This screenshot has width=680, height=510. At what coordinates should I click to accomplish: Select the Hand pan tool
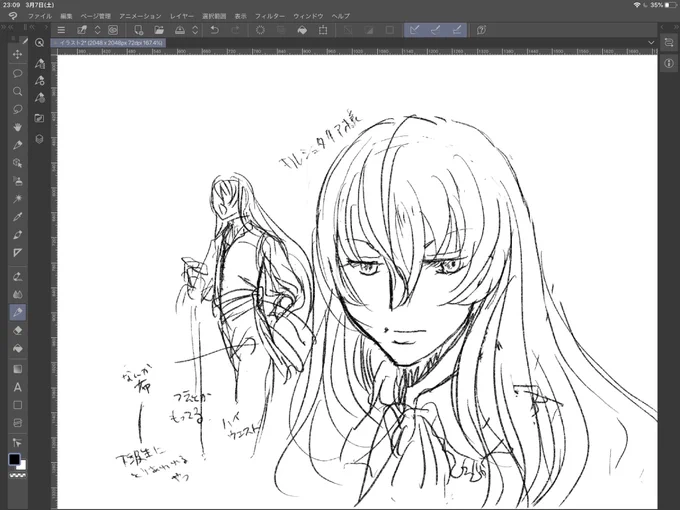point(17,127)
